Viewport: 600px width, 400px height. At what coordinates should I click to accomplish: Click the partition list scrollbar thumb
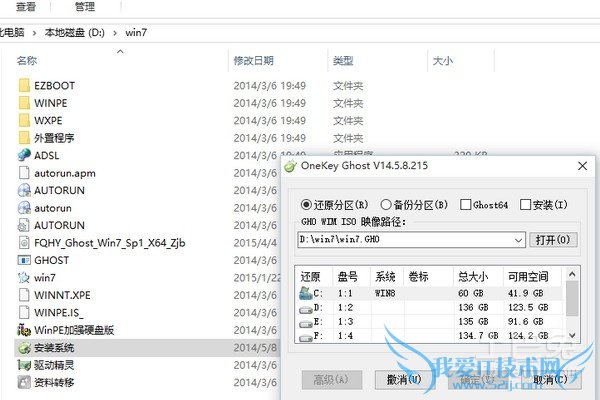click(x=572, y=298)
